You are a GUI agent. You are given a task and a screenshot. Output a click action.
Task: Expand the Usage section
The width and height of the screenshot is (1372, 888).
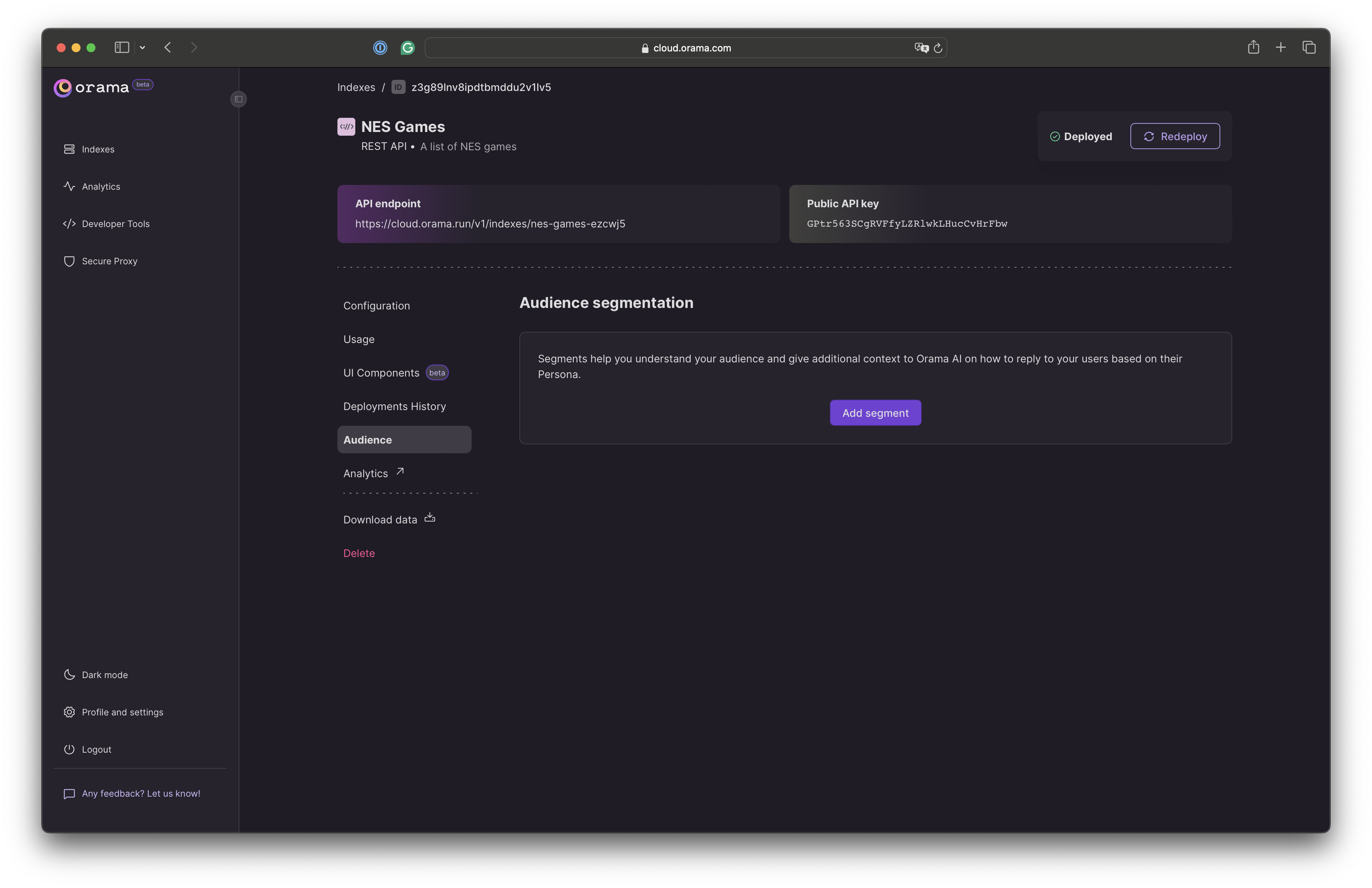point(359,339)
